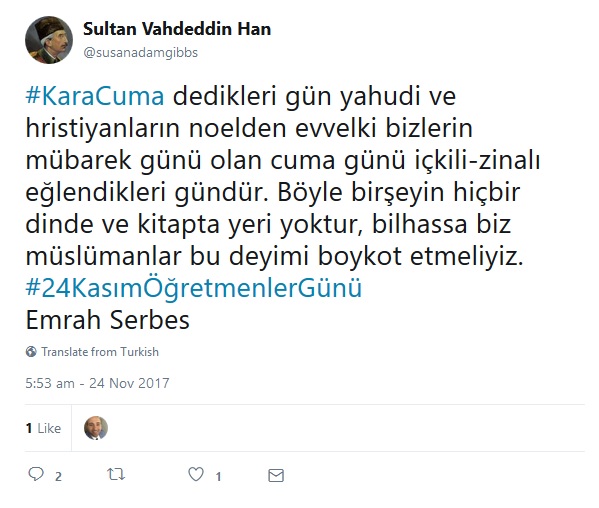599x508 pixels.
Task: Click the reply count number 2
Action: pyautogui.click(x=58, y=477)
